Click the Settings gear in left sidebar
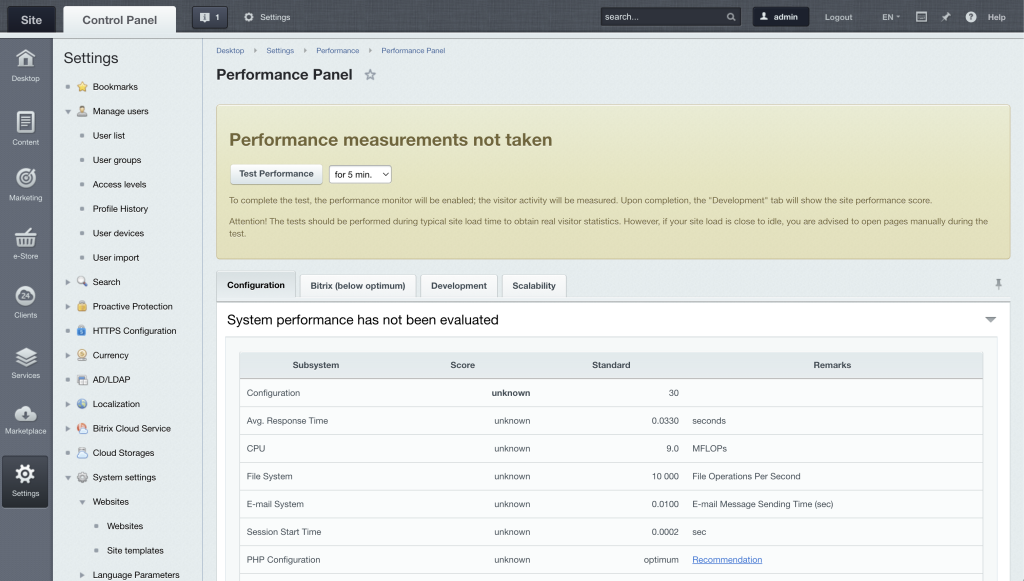 pyautogui.click(x=25, y=481)
